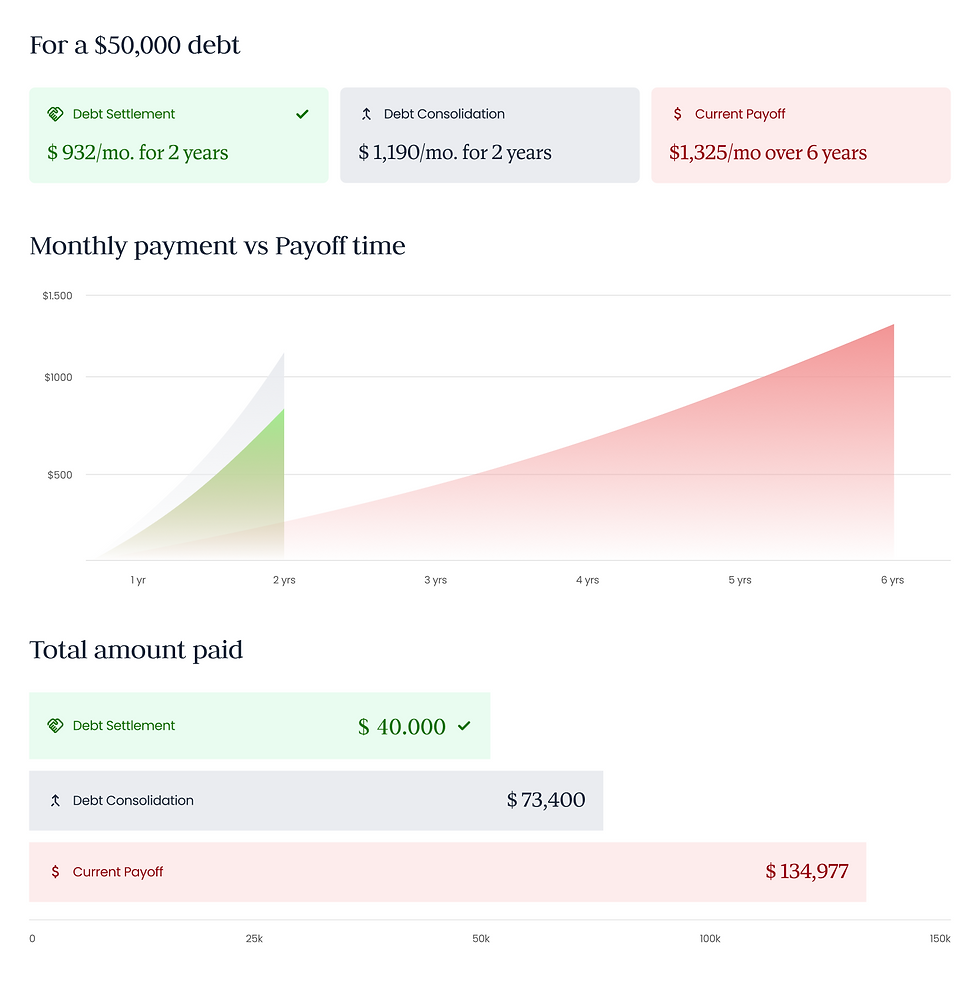Click the green checkmark on Debt Settlement card

tap(302, 114)
